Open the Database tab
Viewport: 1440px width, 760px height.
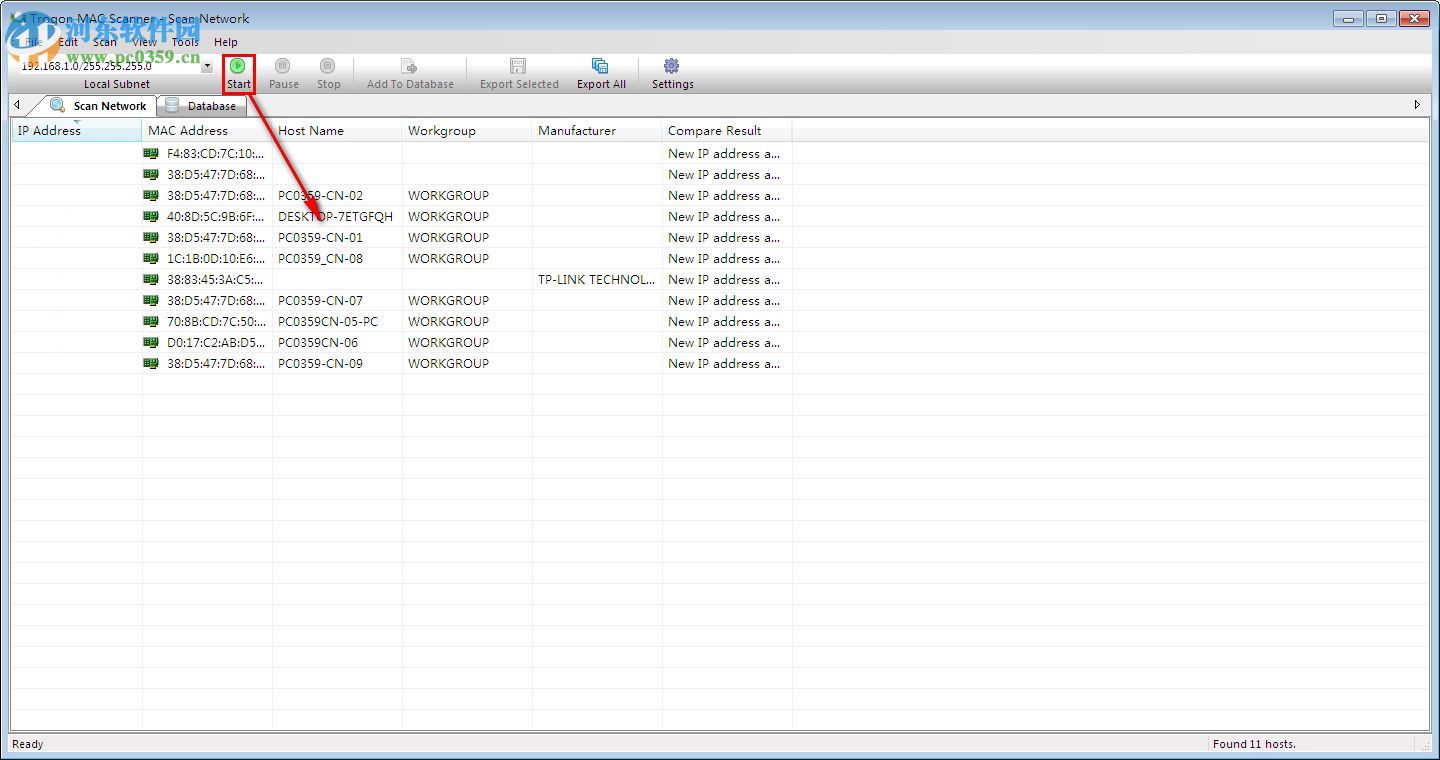pyautogui.click(x=201, y=106)
